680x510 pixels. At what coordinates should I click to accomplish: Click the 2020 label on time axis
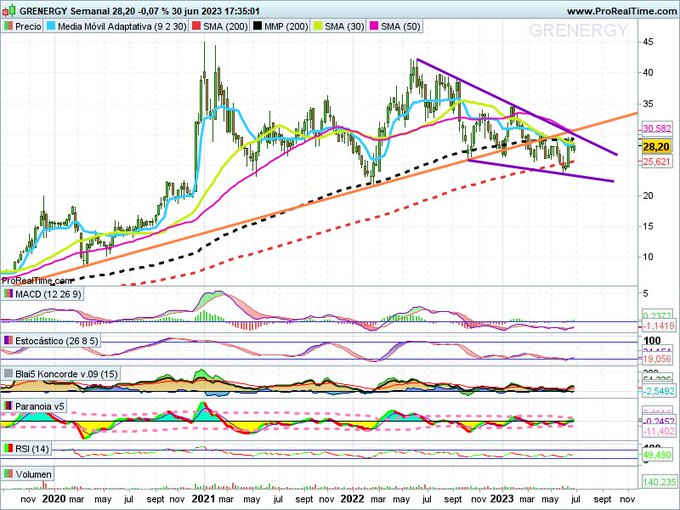(54, 499)
